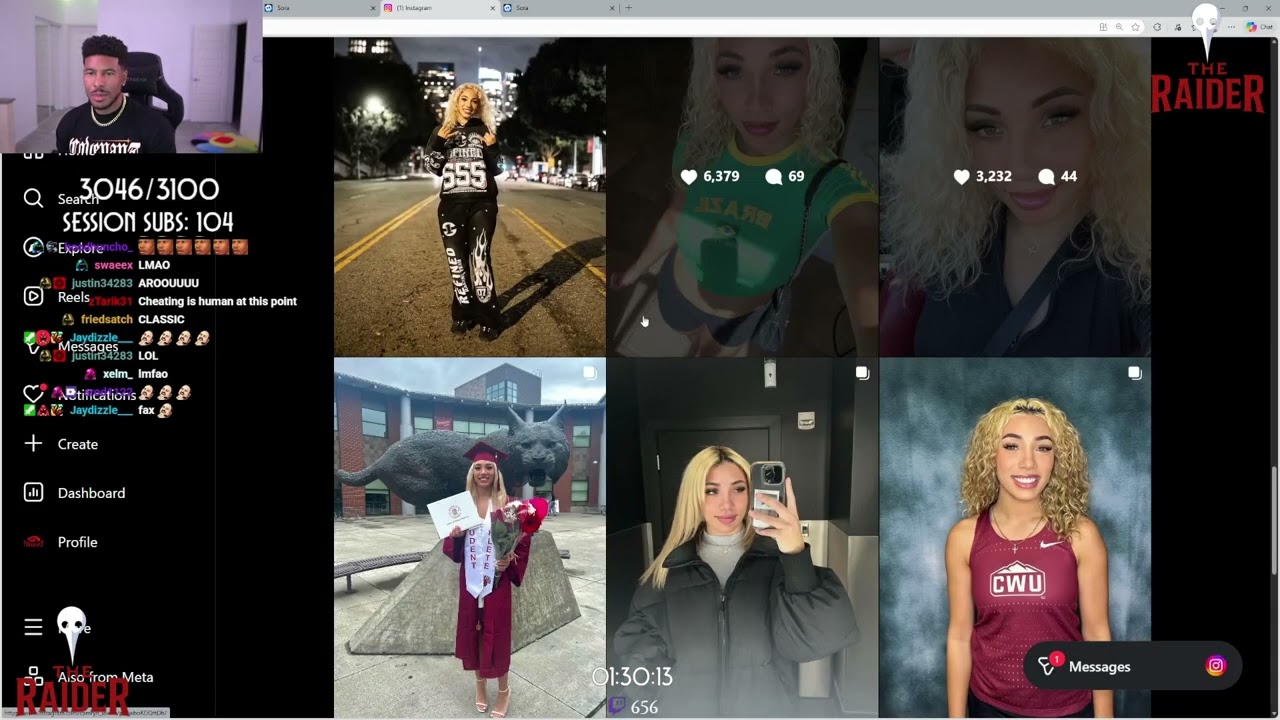
Task: Open the split screen reader icon
Action: [x=1103, y=27]
